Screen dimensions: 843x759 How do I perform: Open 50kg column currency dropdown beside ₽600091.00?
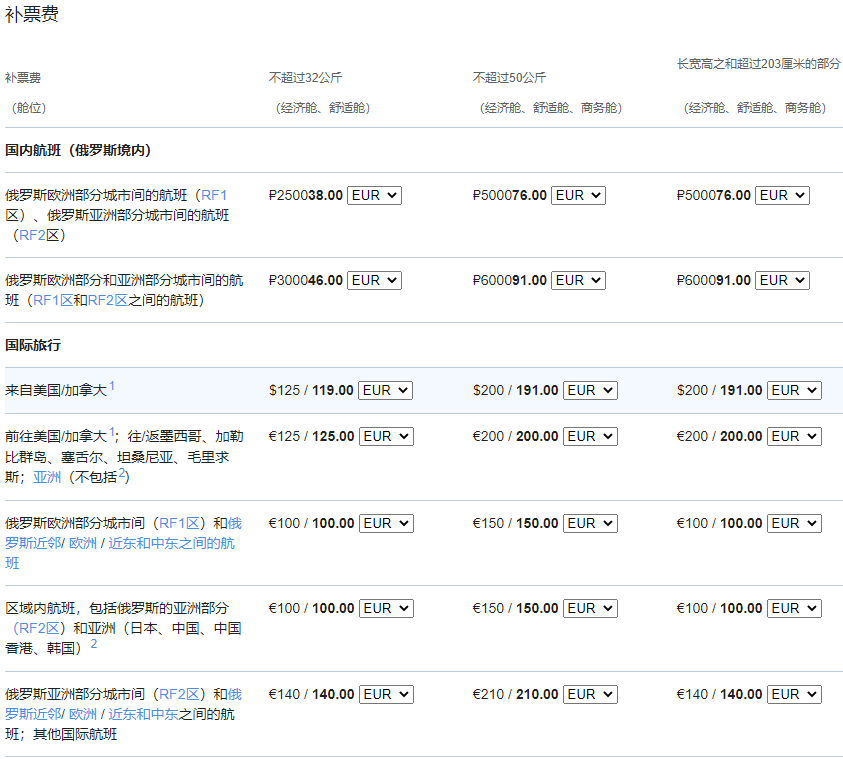click(x=578, y=280)
